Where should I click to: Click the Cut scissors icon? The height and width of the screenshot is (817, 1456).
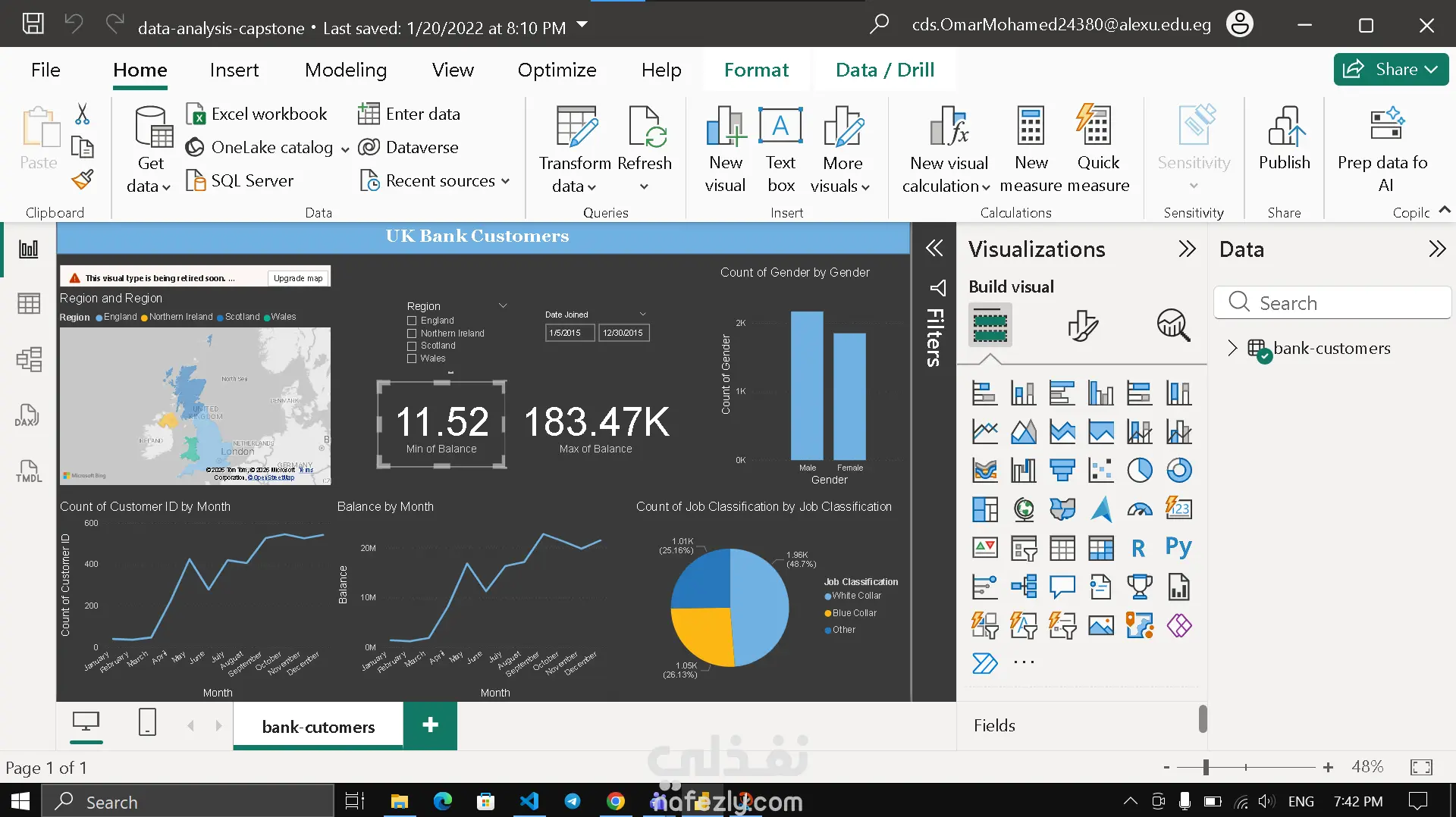coord(83,114)
